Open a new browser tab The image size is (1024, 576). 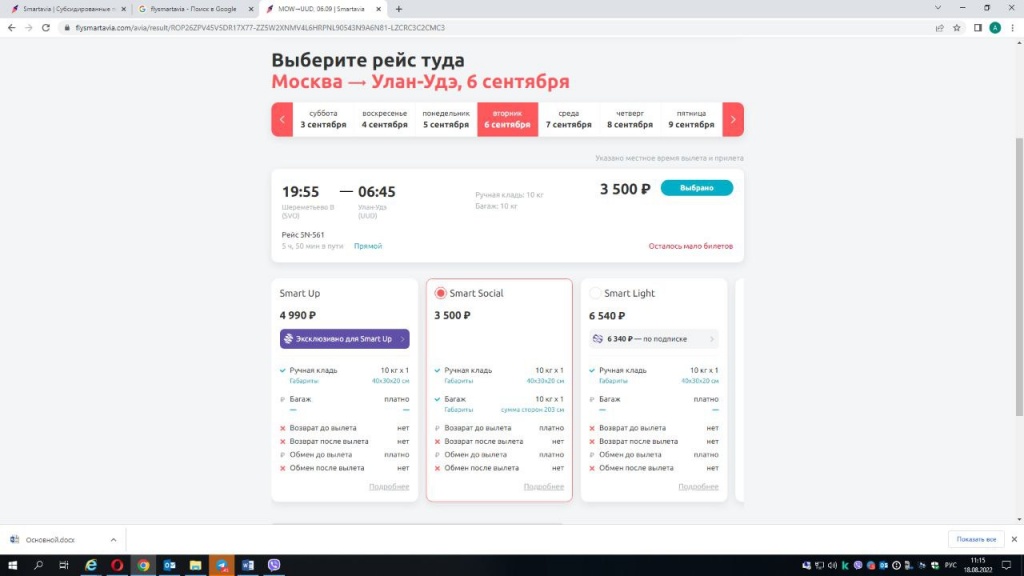[x=398, y=9]
